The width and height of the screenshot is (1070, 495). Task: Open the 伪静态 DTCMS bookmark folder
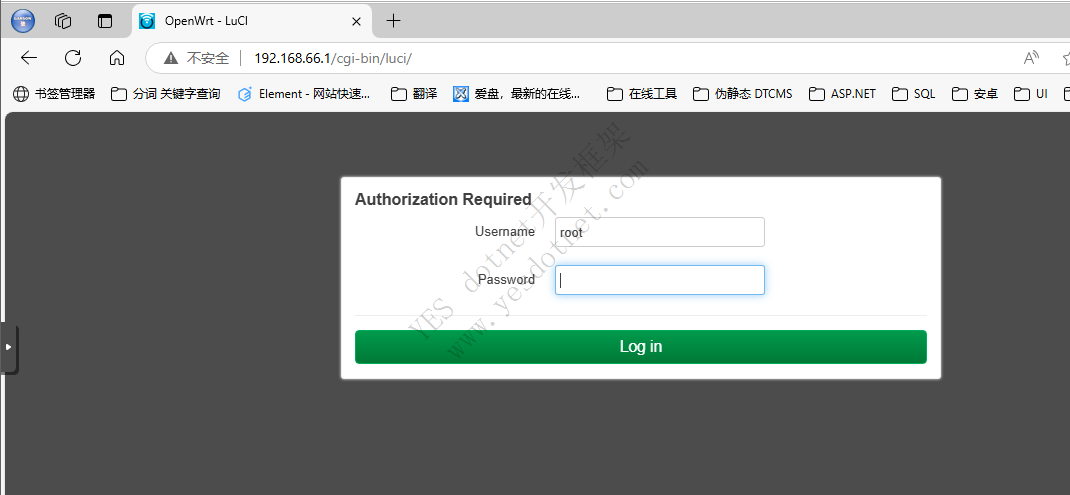743,94
